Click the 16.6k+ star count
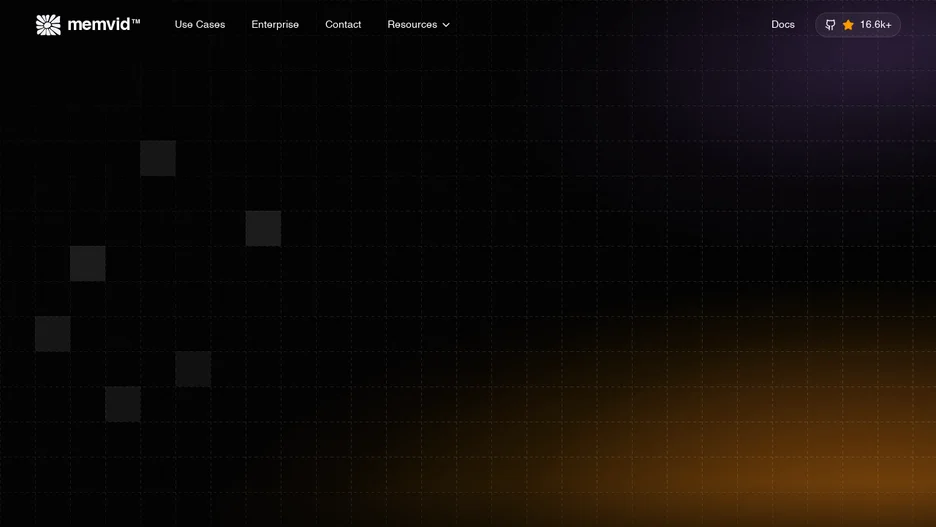Image resolution: width=936 pixels, height=527 pixels. point(876,24)
